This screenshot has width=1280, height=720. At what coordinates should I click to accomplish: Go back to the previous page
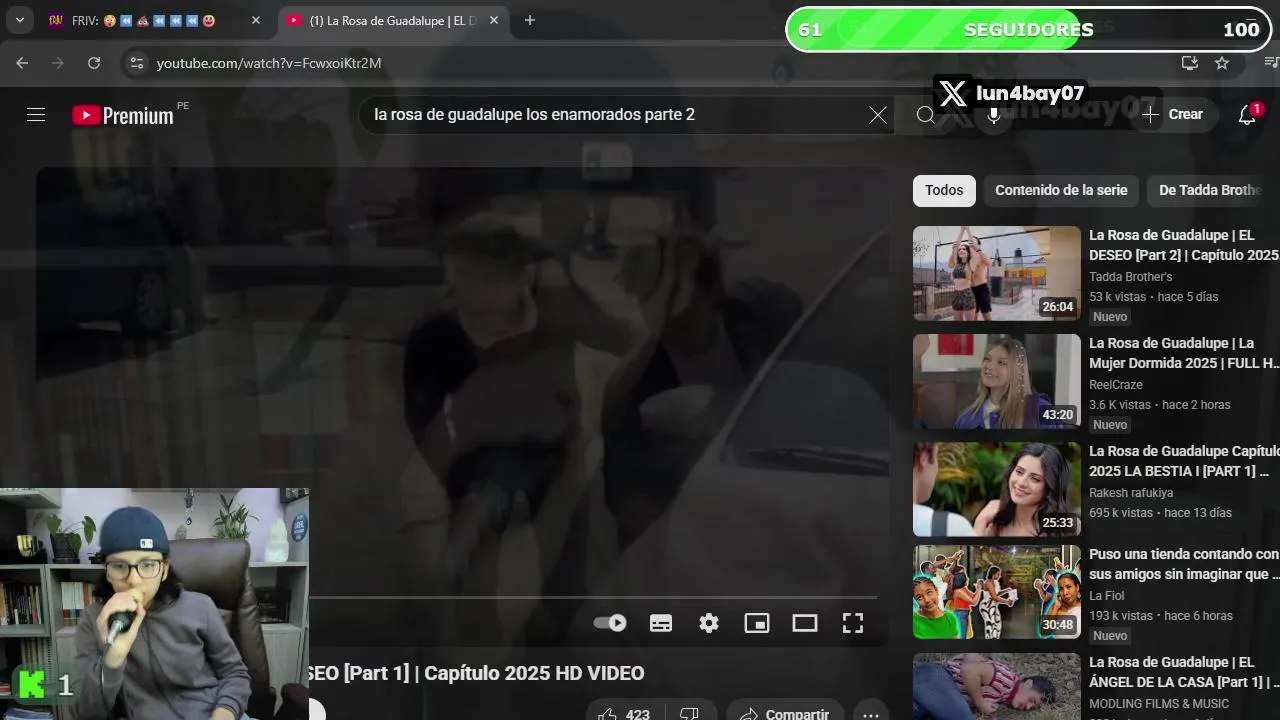tap(22, 63)
